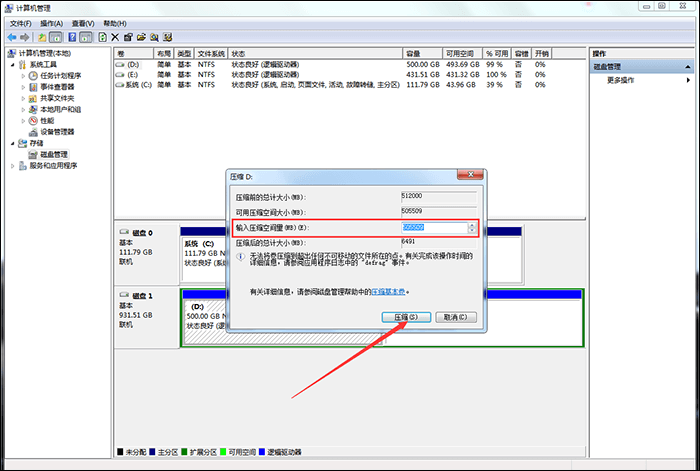Open the 操作(A) menu
Viewport: 700px width, 471px height.
[x=52, y=23]
